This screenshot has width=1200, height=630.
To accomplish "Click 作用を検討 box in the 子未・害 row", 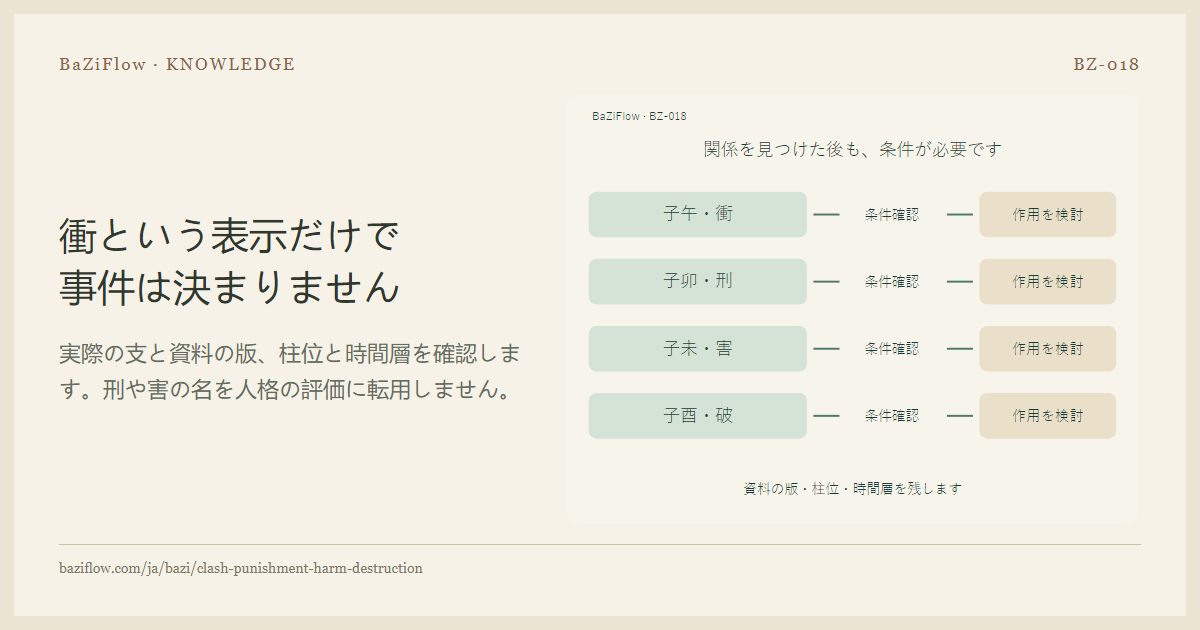I will (1047, 348).
